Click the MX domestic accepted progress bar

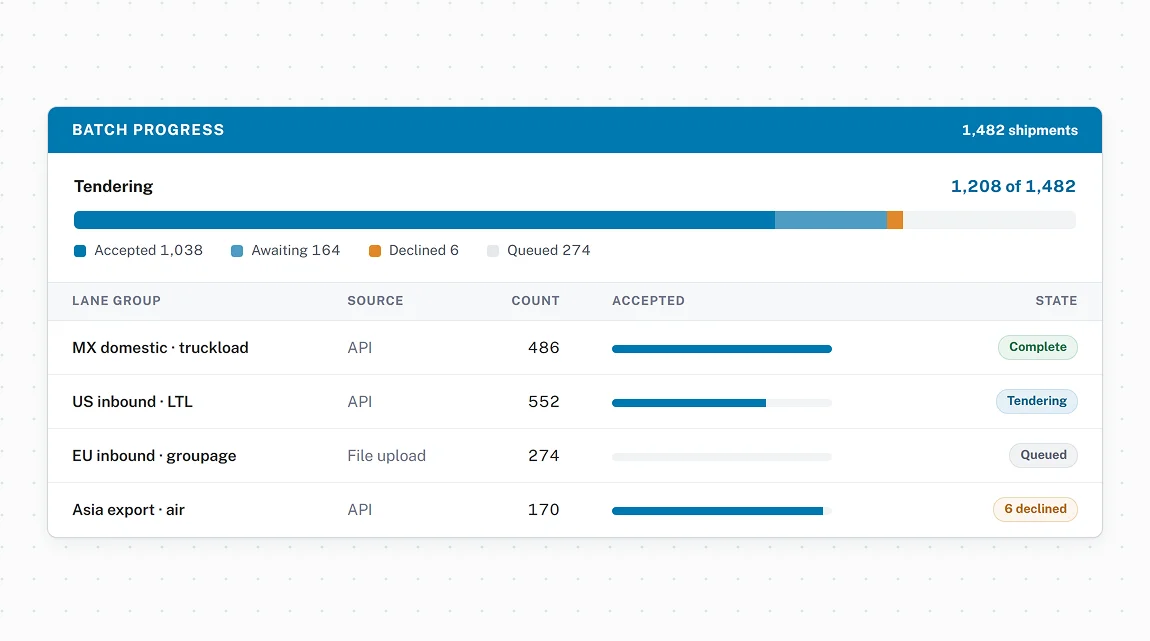(x=722, y=349)
